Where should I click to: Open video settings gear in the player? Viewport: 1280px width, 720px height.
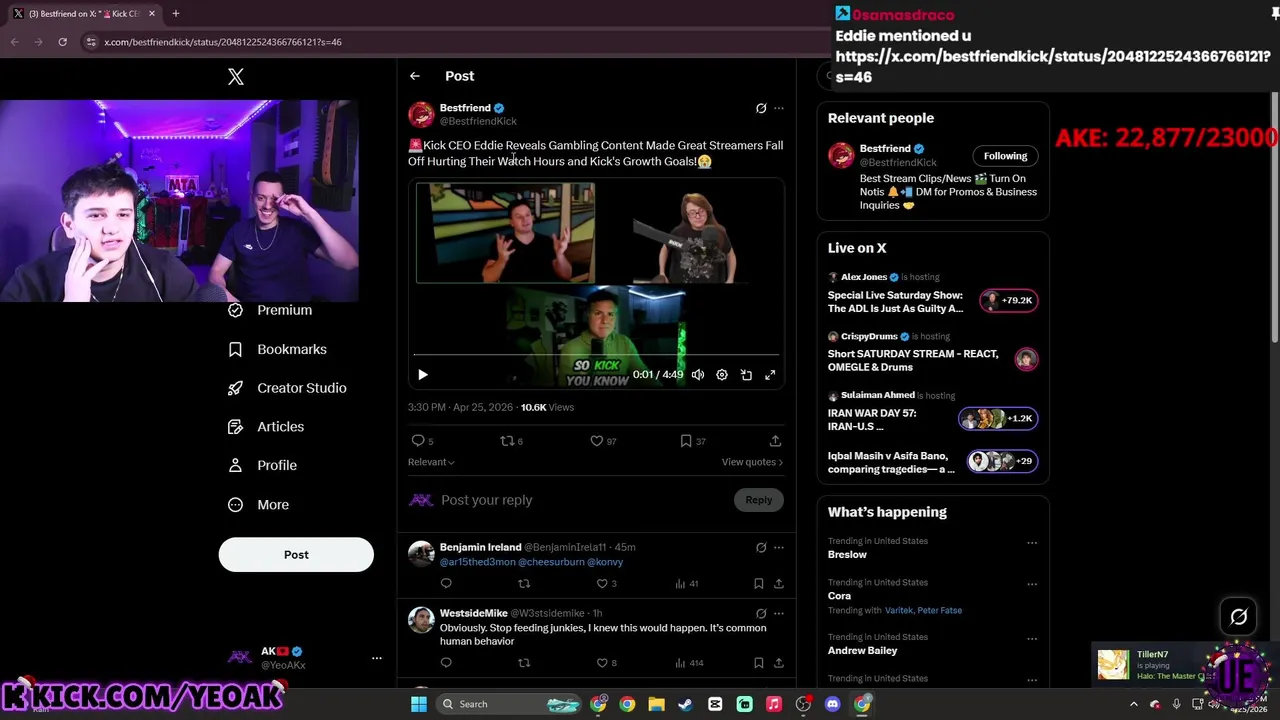[722, 375]
